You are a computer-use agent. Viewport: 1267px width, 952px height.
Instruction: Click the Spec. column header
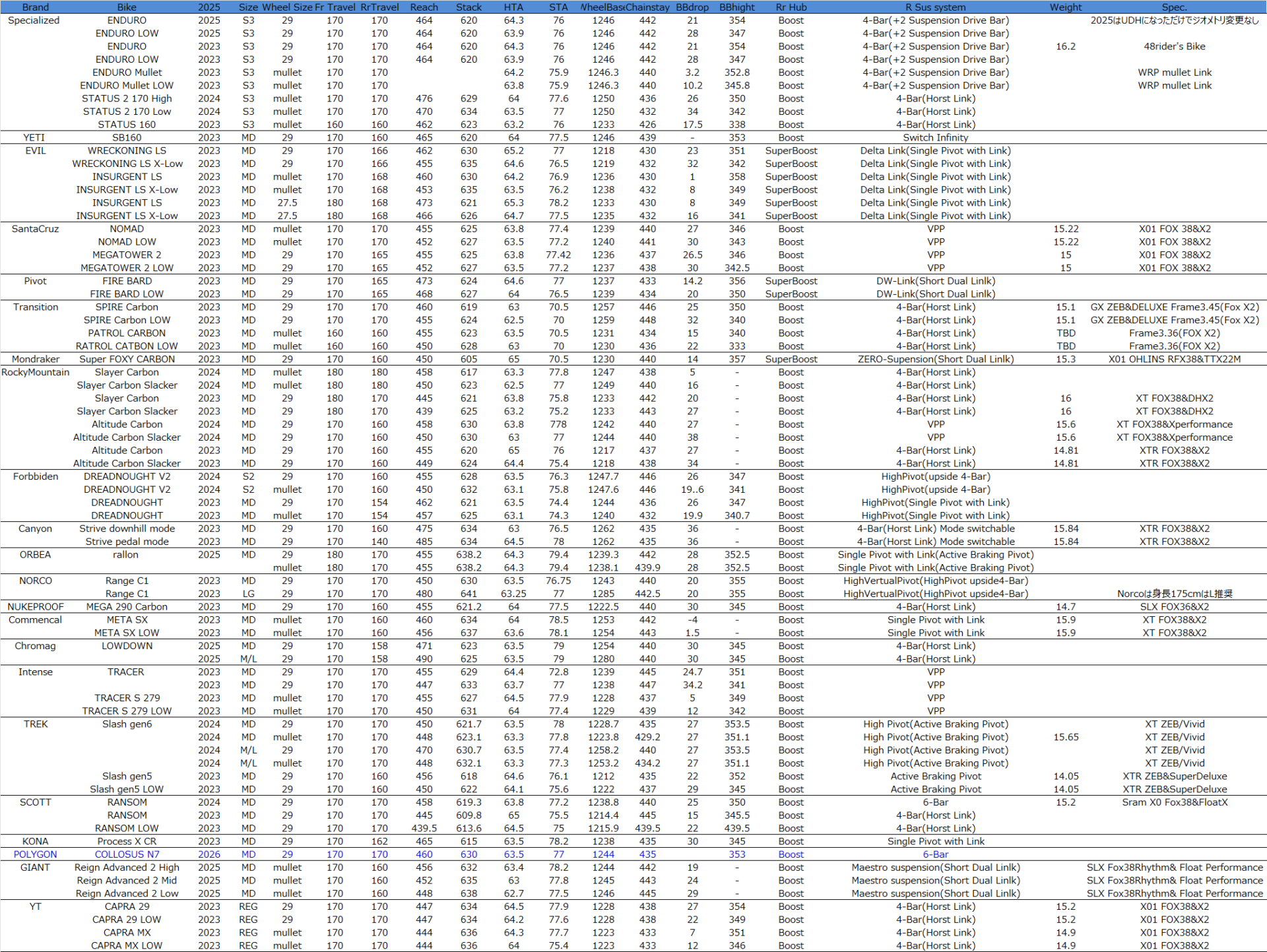tap(1174, 7)
